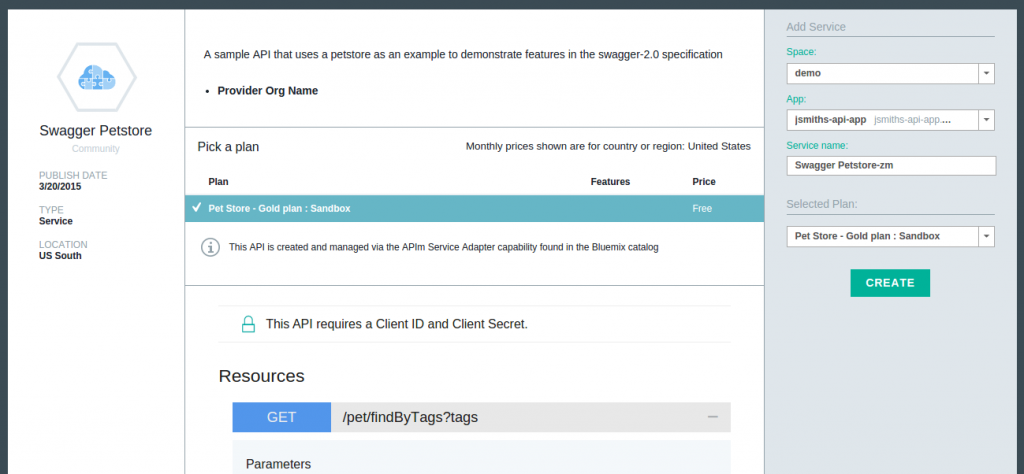The height and width of the screenshot is (474, 1024).
Task: Click the US South location value
Action: (x=60, y=256)
